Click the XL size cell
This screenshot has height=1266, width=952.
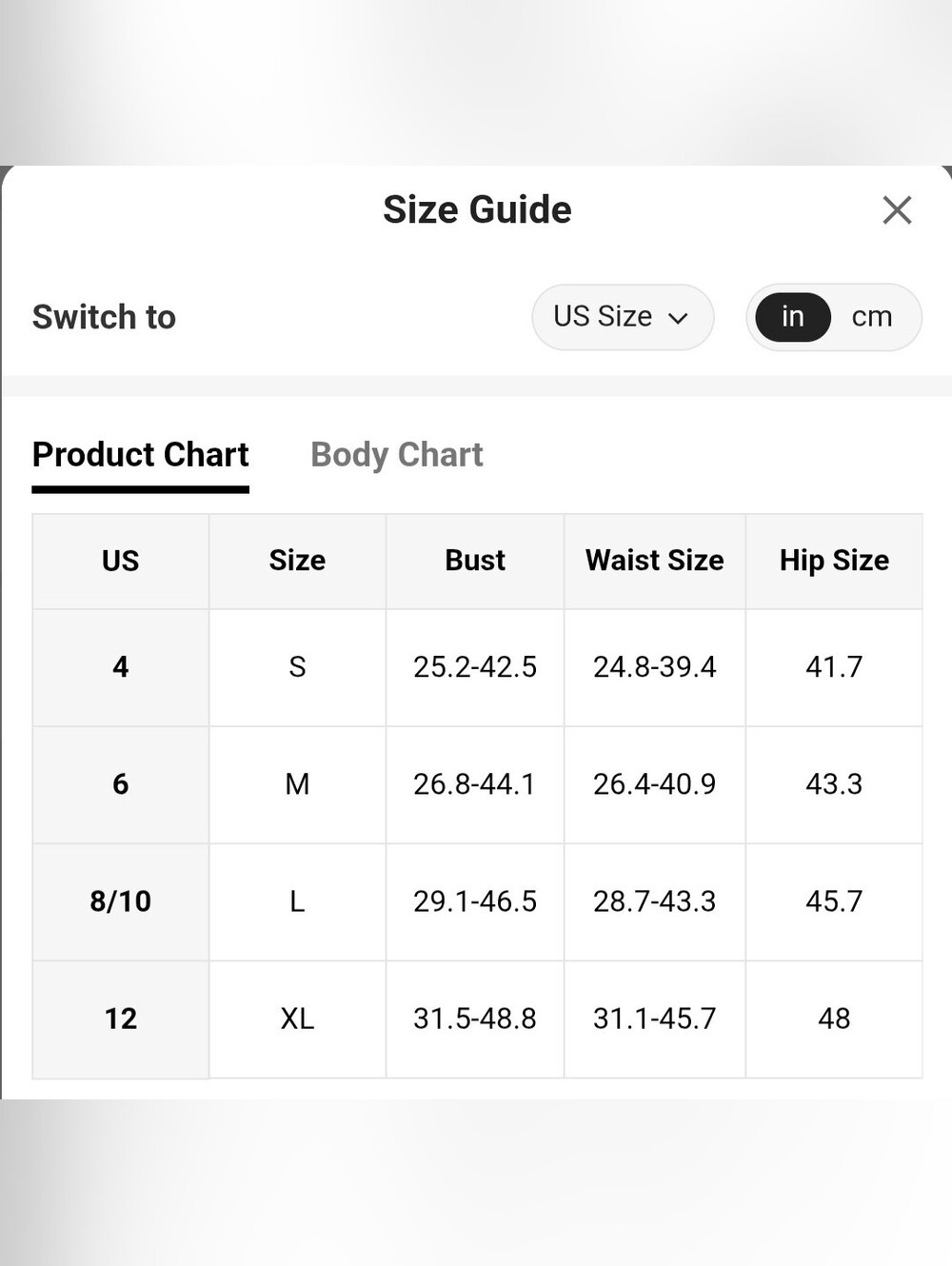click(x=297, y=1019)
